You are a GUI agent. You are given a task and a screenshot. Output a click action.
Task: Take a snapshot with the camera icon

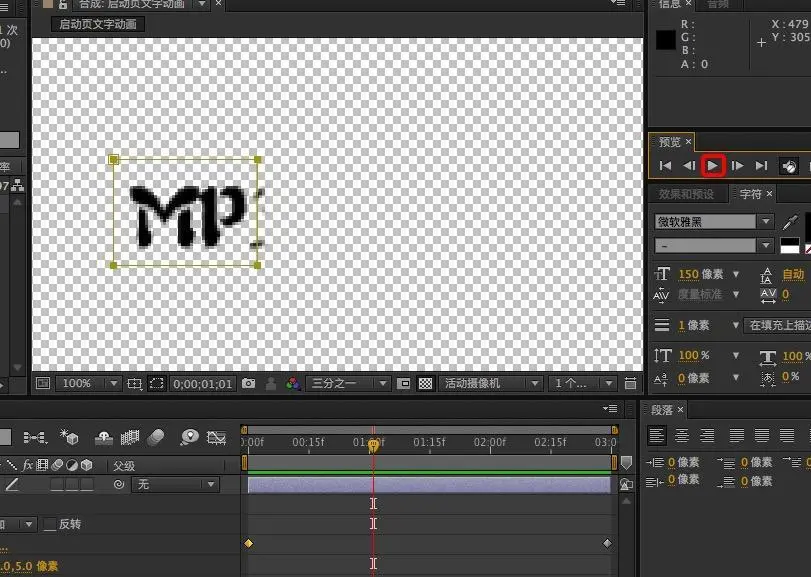pos(248,384)
